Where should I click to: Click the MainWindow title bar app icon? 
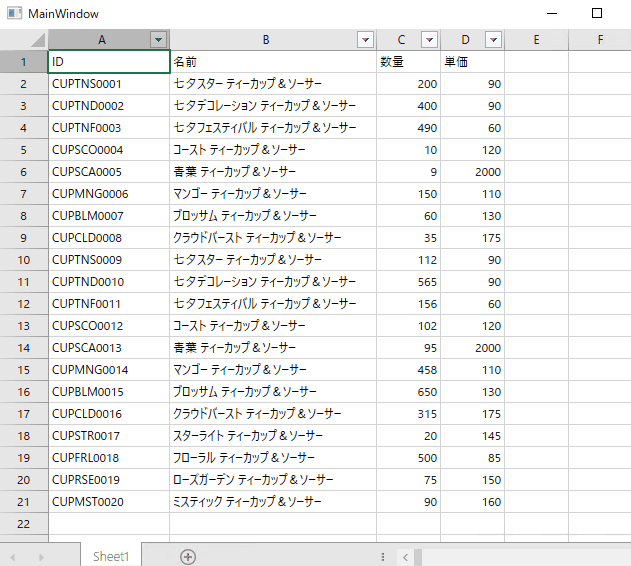[x=14, y=13]
